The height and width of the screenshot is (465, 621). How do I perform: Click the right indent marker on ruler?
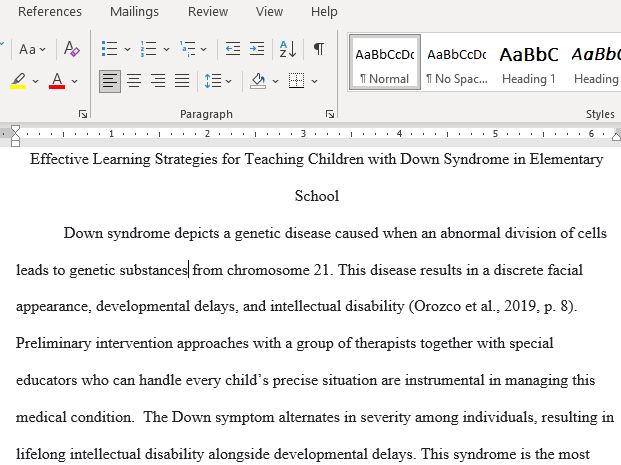point(616,137)
